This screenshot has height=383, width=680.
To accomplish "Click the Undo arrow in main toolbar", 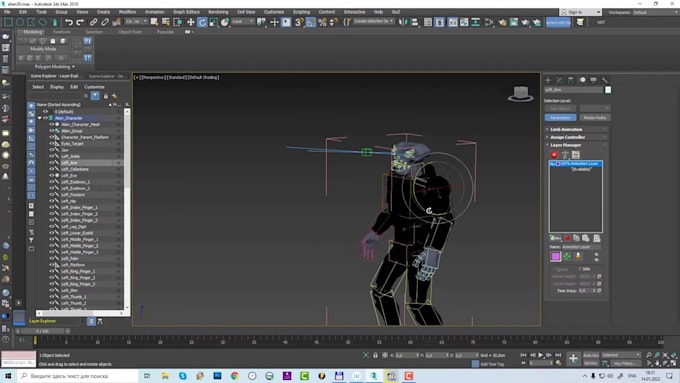I will (x=69, y=22).
